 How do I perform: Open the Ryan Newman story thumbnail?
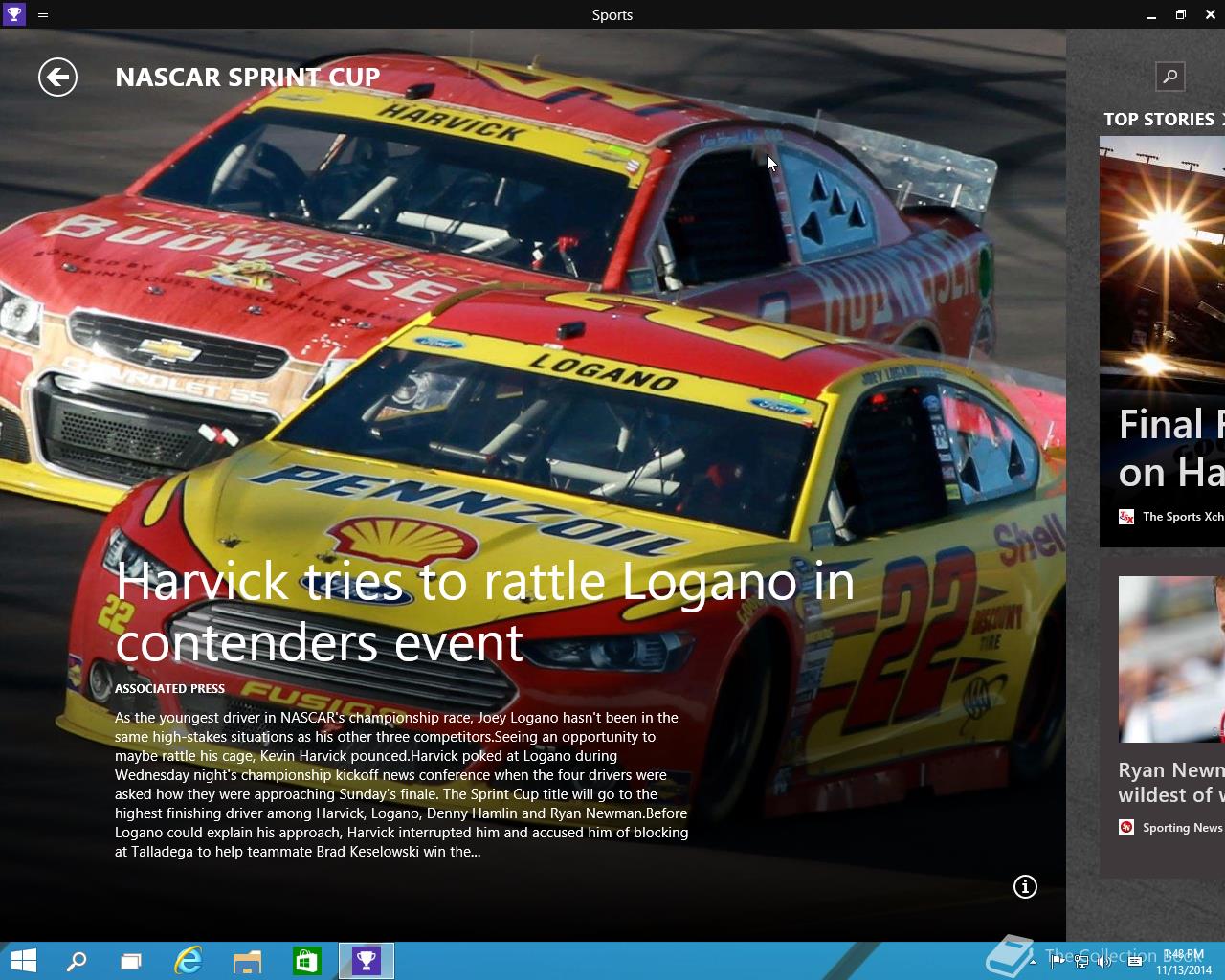[1171, 659]
